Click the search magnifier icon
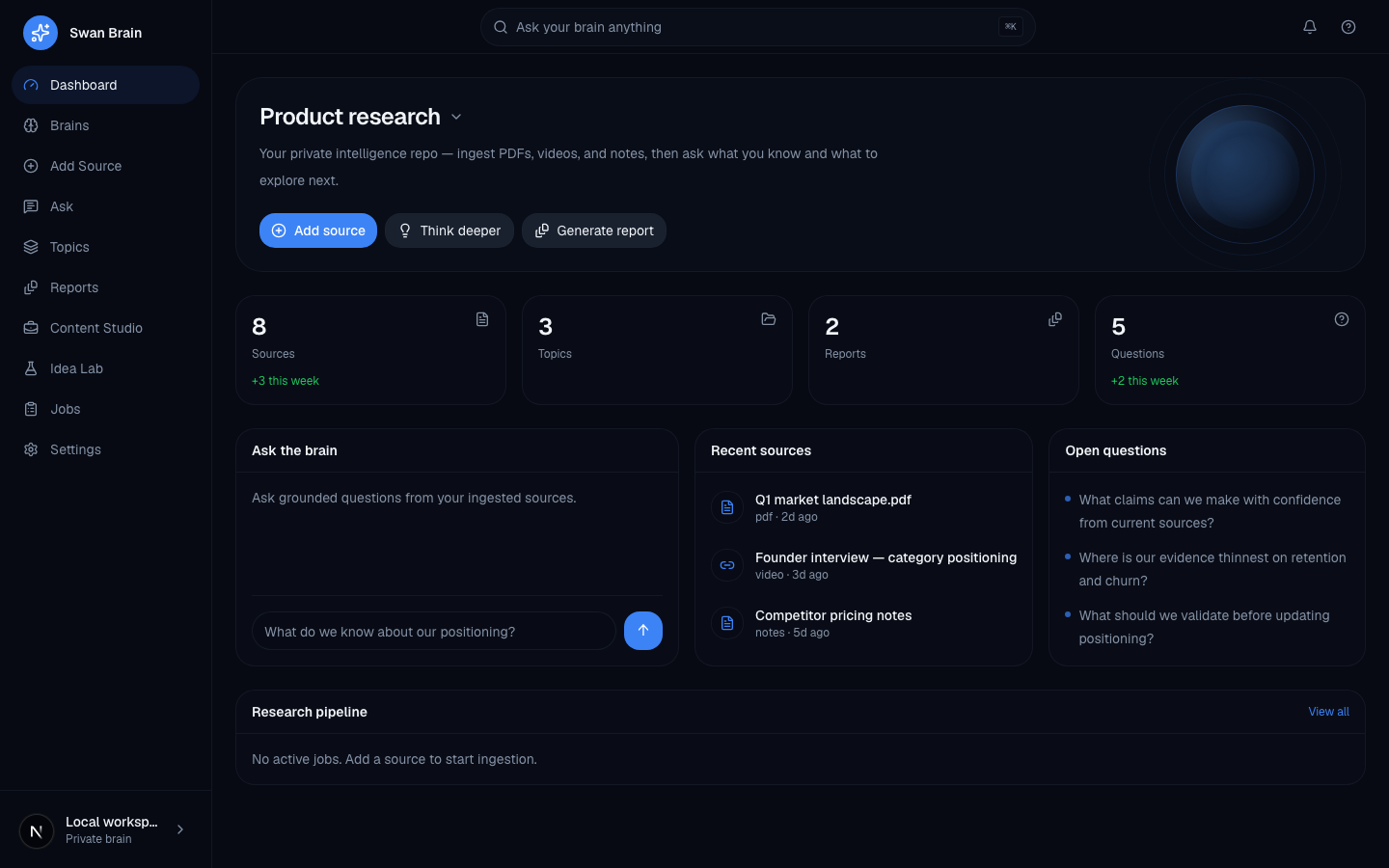This screenshot has width=1389, height=868. (501, 27)
